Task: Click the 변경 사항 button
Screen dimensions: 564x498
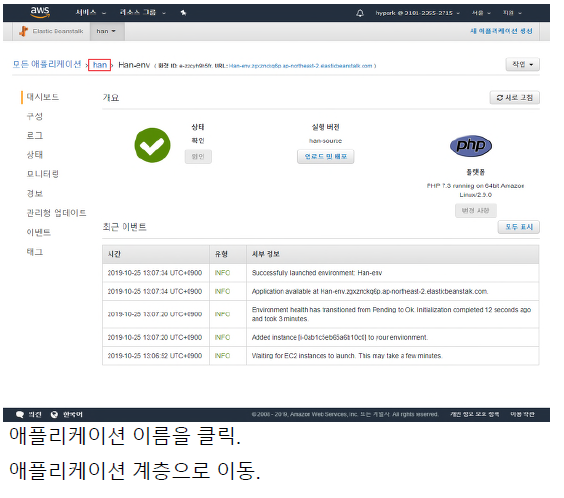Action: (476, 211)
